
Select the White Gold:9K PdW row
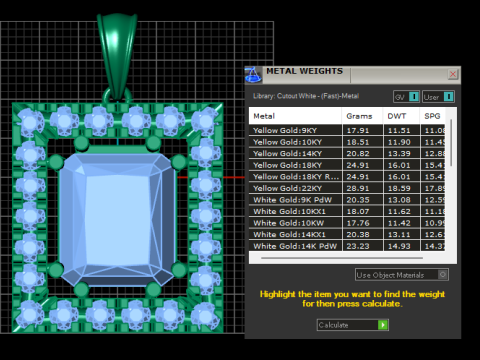click(347, 200)
